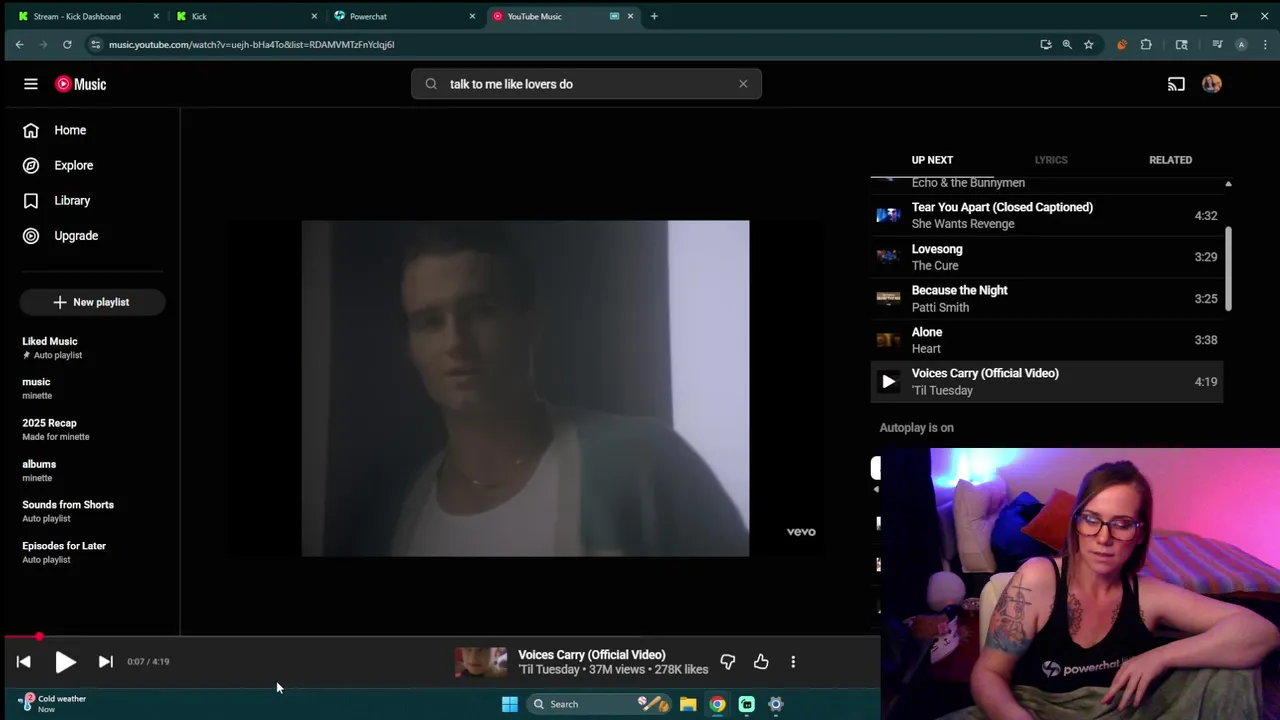
Task: Click Tear You Apart thumbnail
Action: [x=888, y=215]
